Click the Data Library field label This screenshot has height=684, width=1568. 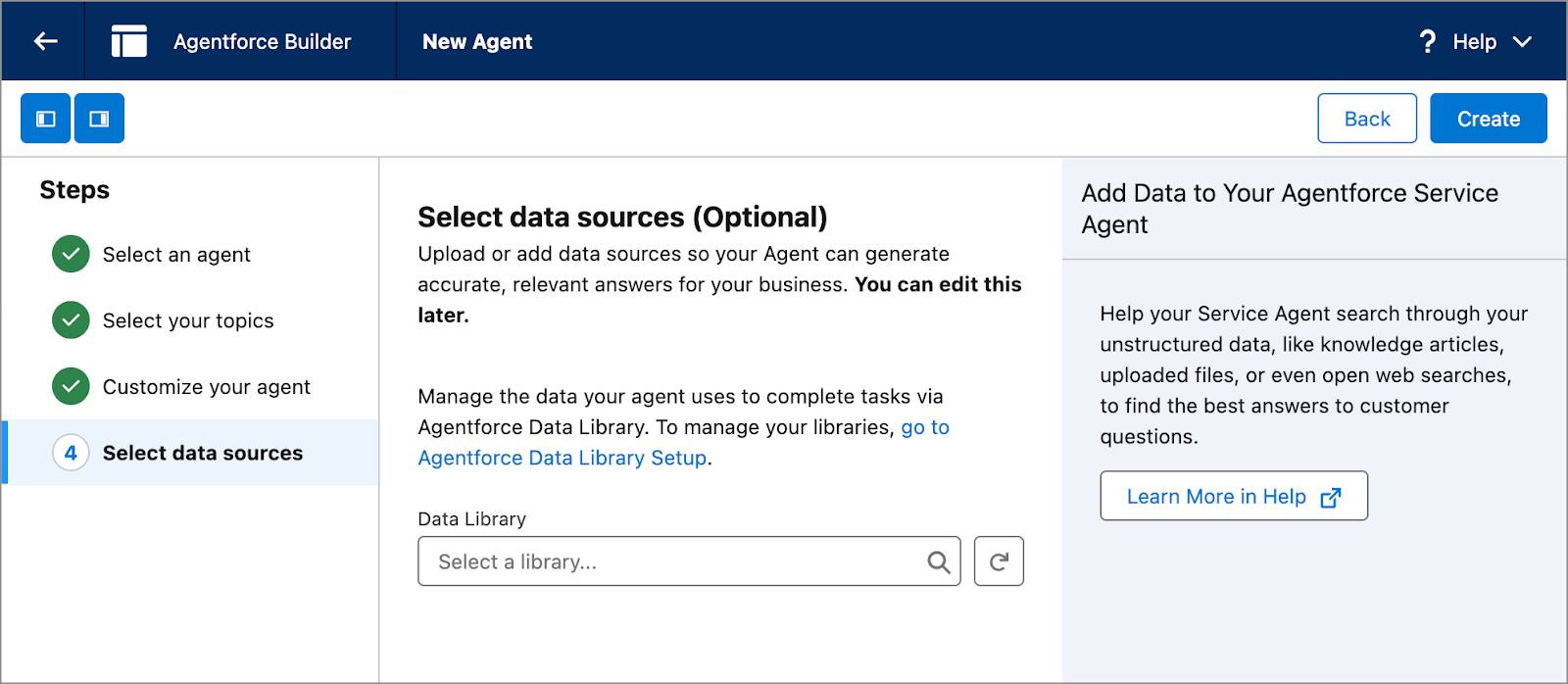pyautogui.click(x=472, y=518)
